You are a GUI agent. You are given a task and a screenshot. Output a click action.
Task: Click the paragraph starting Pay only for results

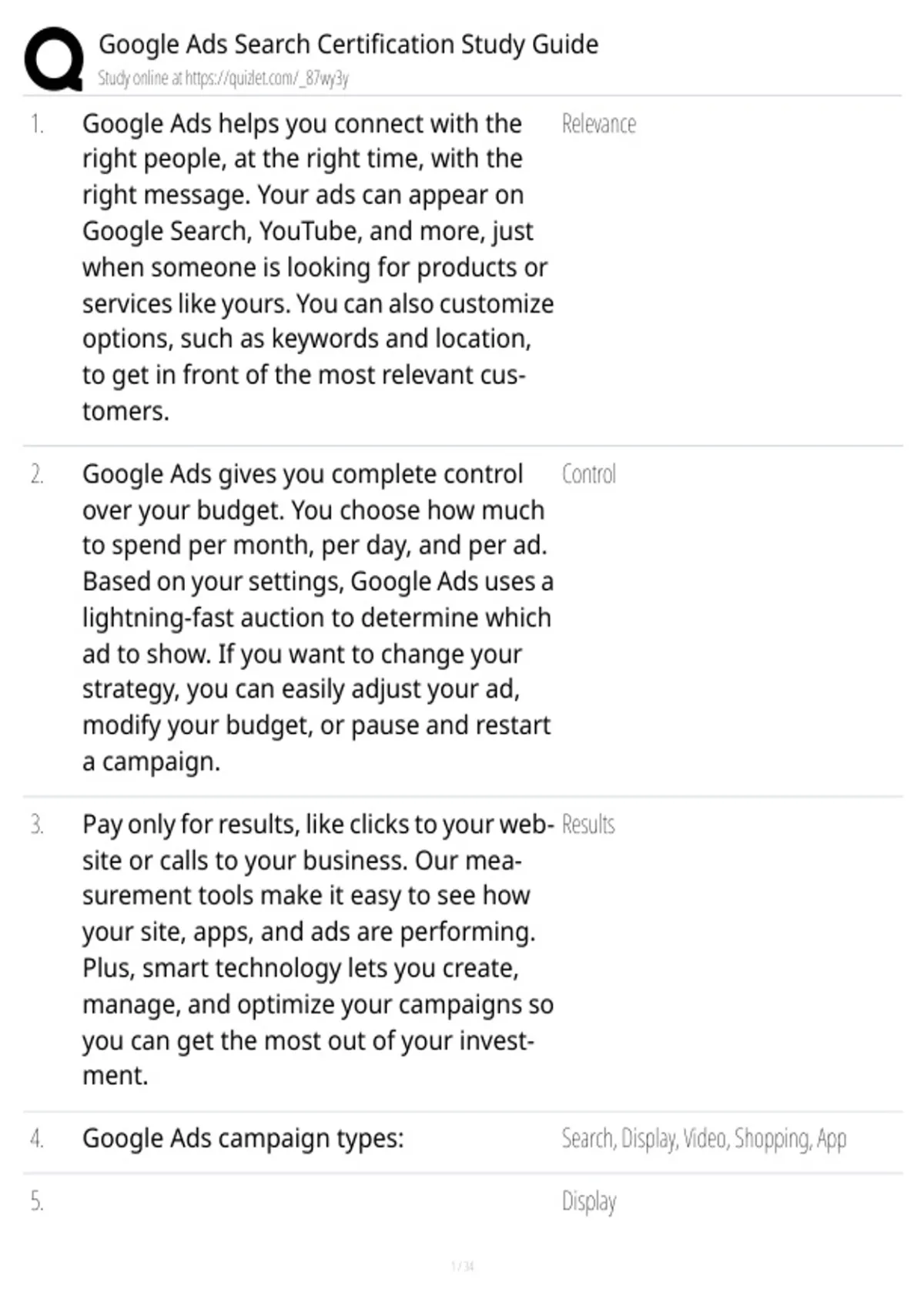tap(318, 949)
